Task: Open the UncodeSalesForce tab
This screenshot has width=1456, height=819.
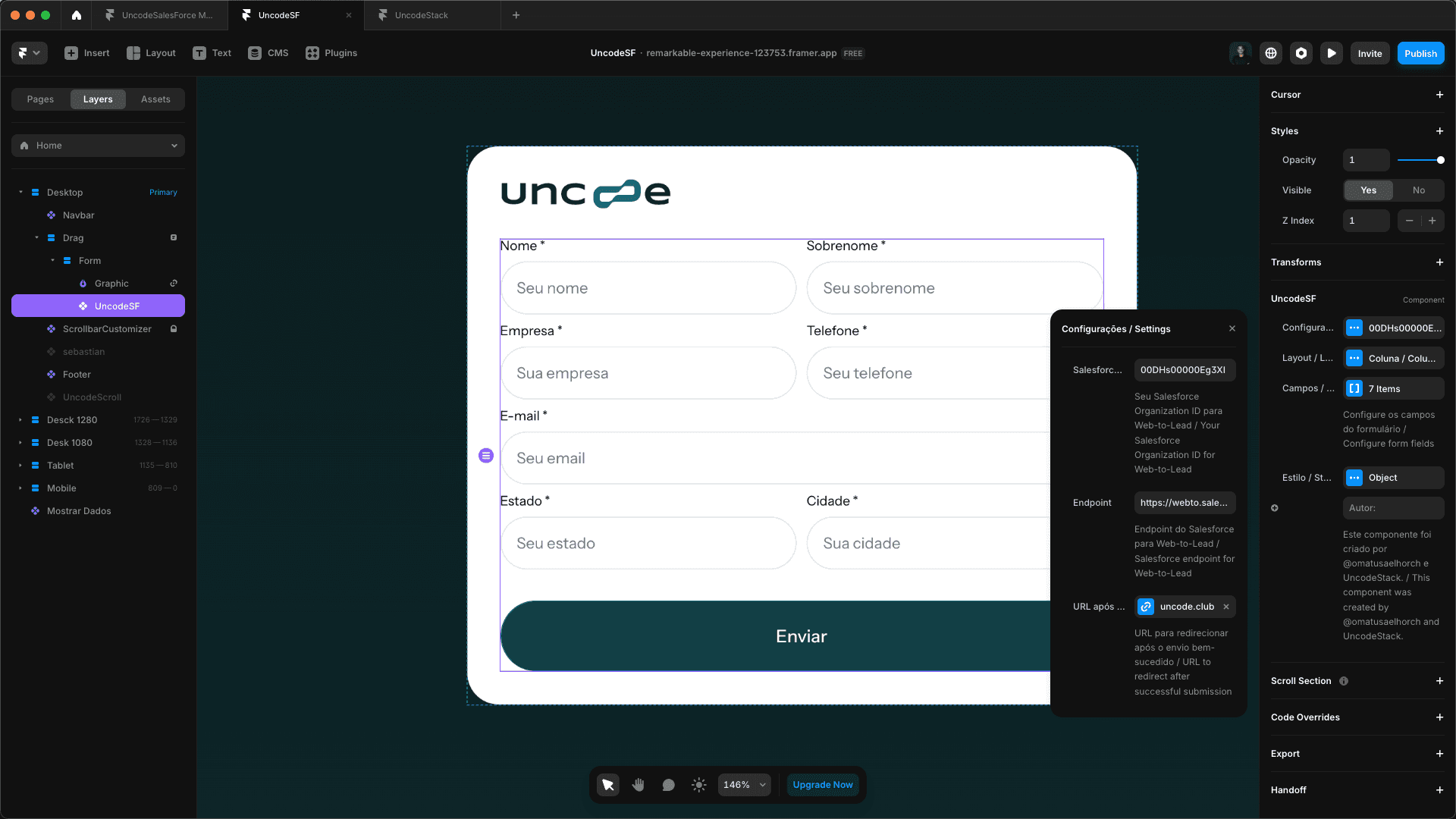Action: coord(159,15)
